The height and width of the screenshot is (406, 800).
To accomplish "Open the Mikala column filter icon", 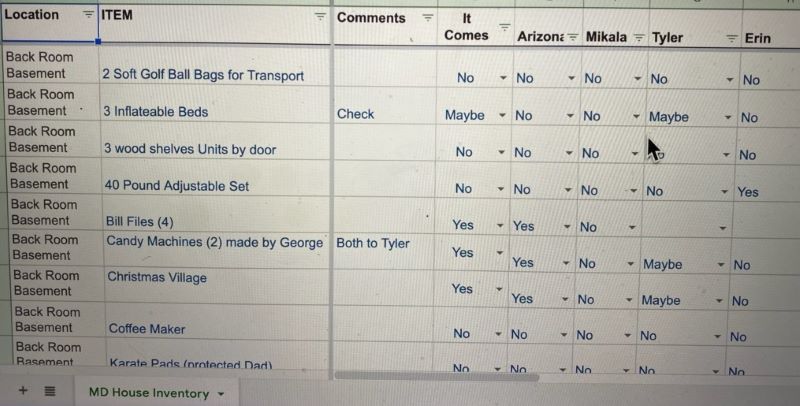I will tap(636, 37).
